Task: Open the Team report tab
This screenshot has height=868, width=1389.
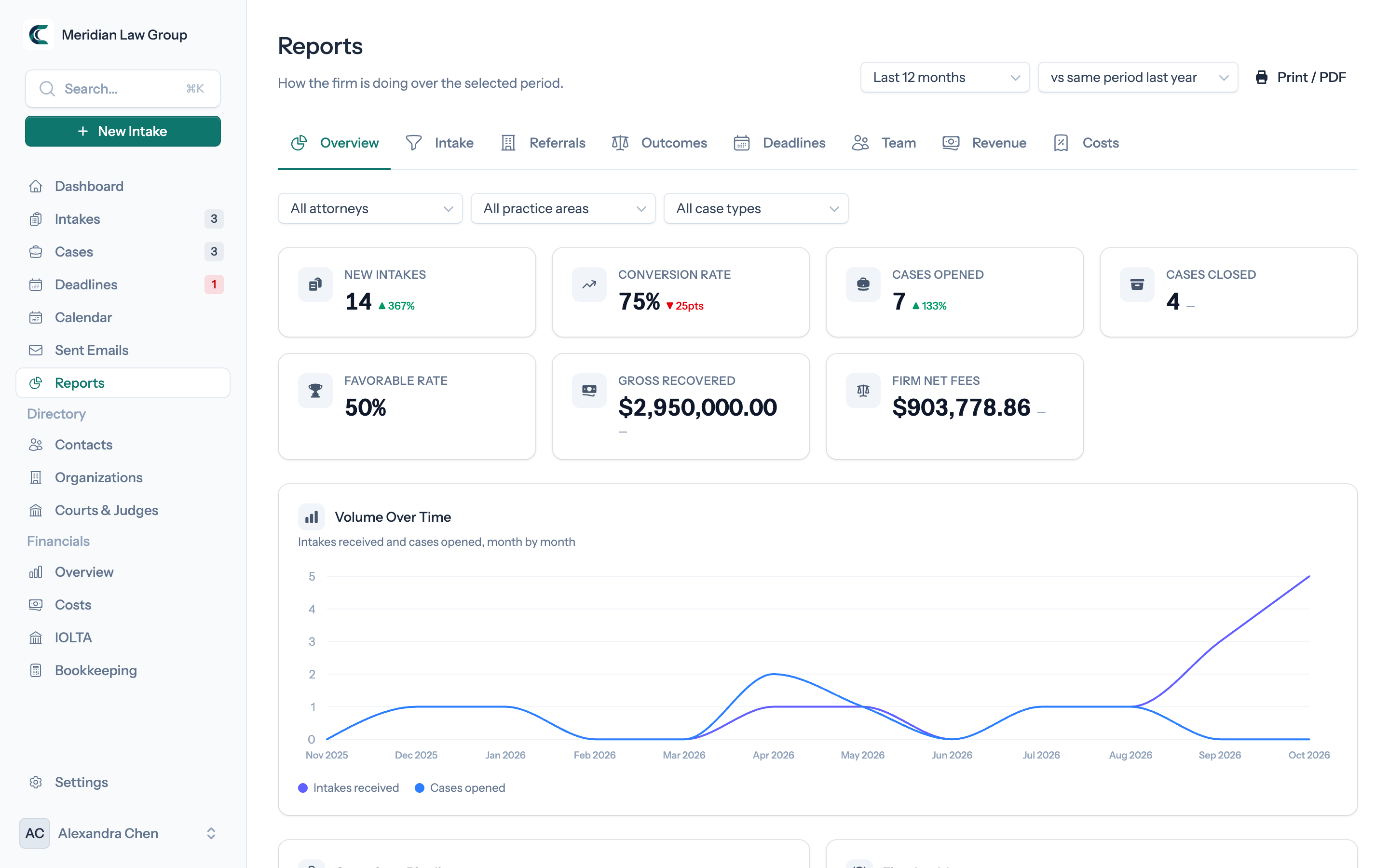Action: (x=884, y=143)
